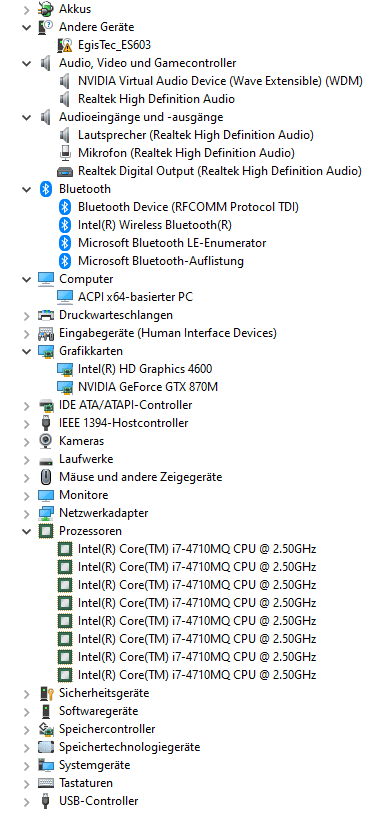This screenshot has height=818, width=377.
Task: Click the Druckwarteschlangen printer icon
Action: [x=46, y=315]
